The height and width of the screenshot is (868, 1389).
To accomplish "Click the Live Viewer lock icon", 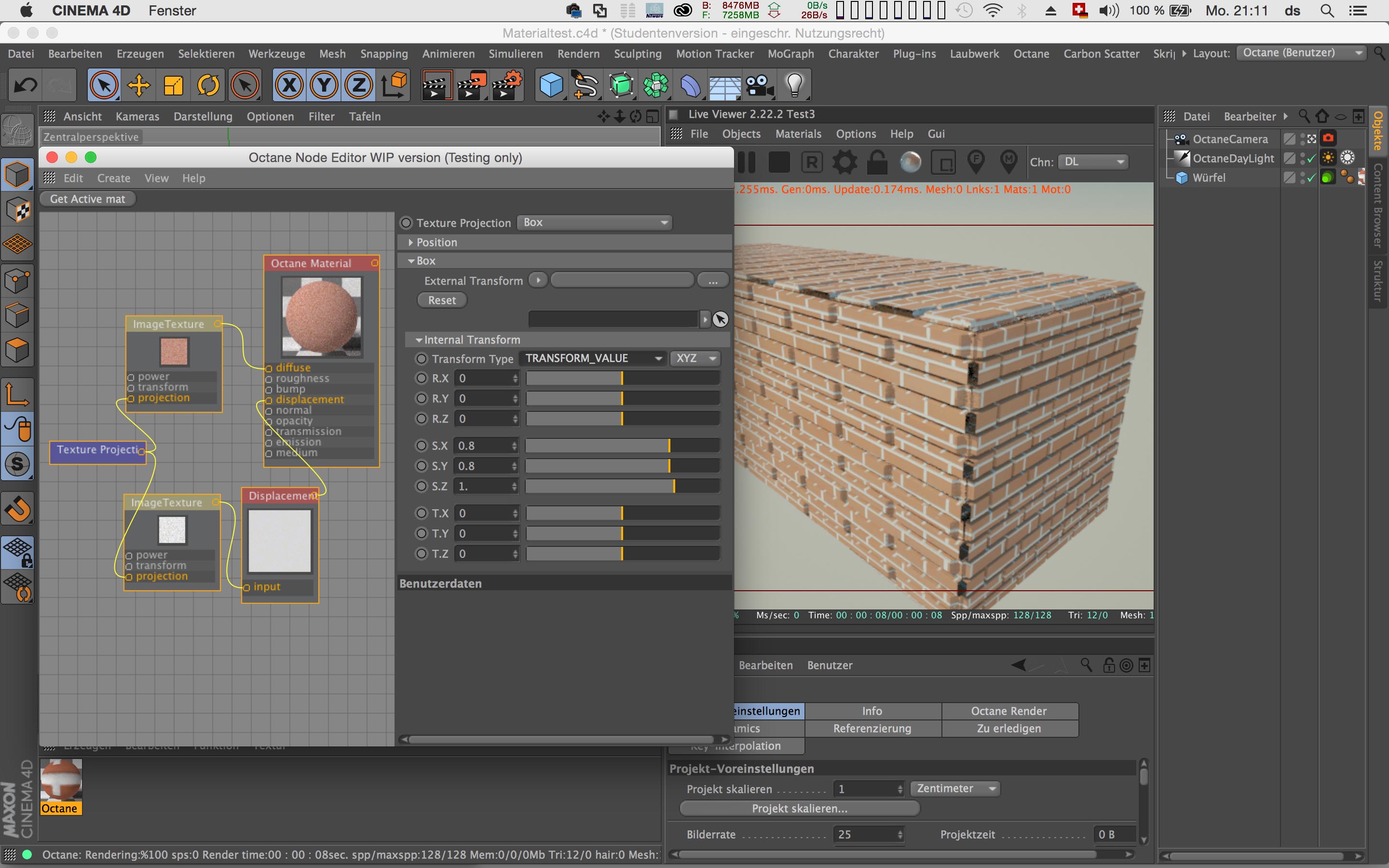I will click(x=877, y=163).
